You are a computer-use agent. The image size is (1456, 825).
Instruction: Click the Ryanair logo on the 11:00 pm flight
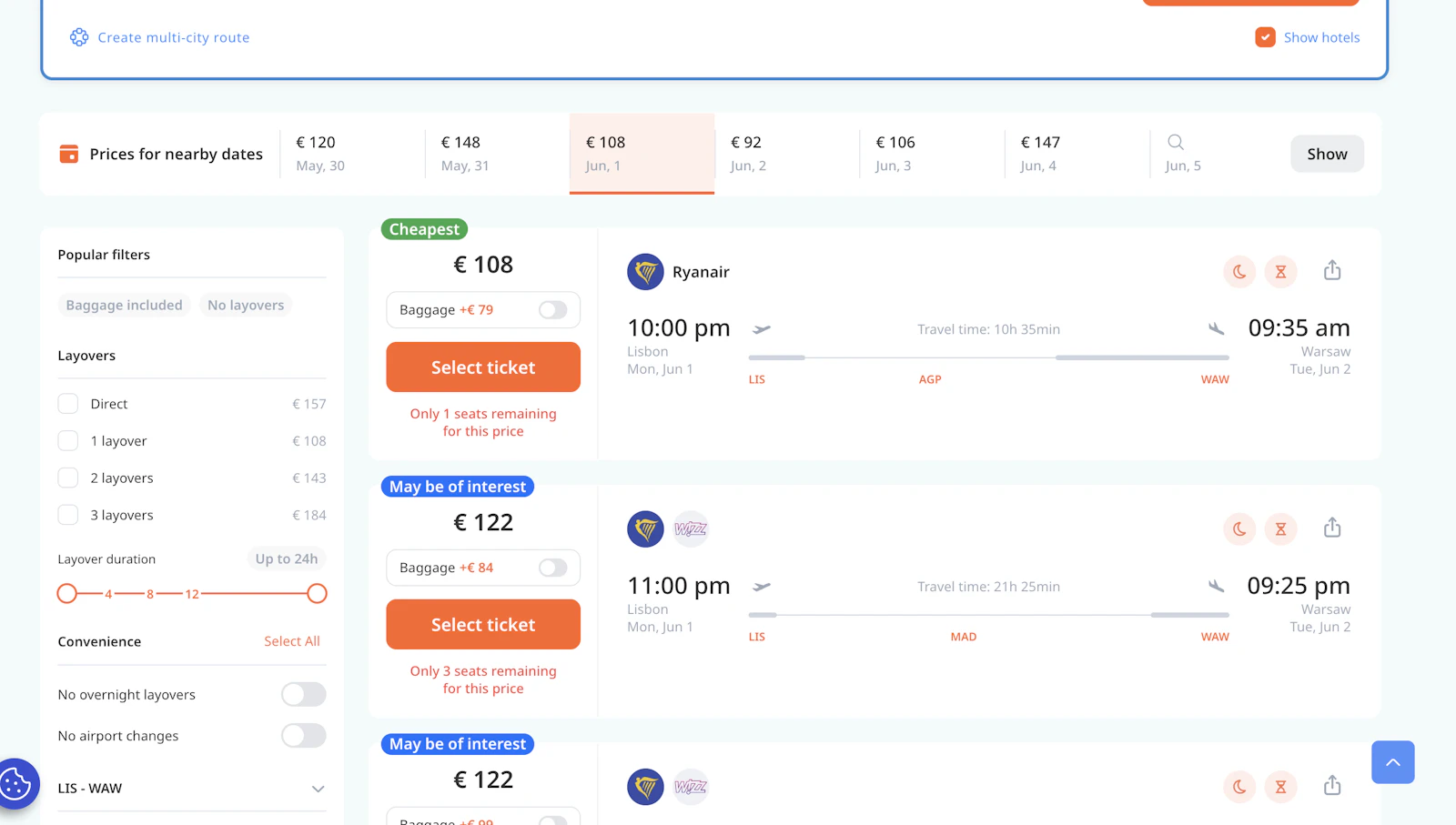pyautogui.click(x=645, y=529)
